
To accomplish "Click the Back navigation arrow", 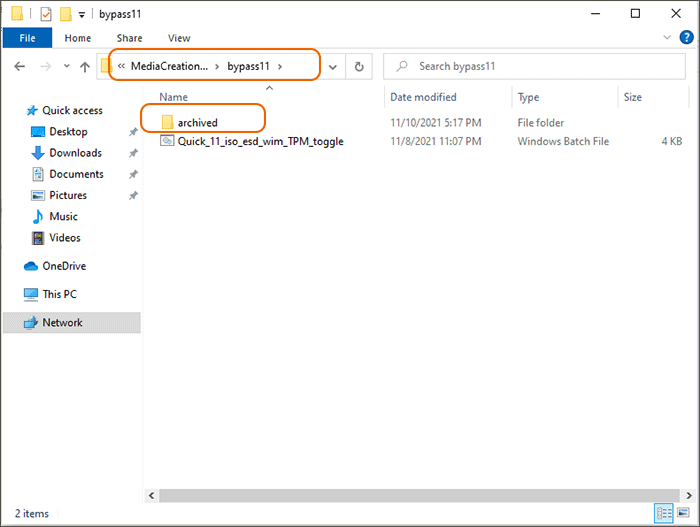I will click(20, 67).
